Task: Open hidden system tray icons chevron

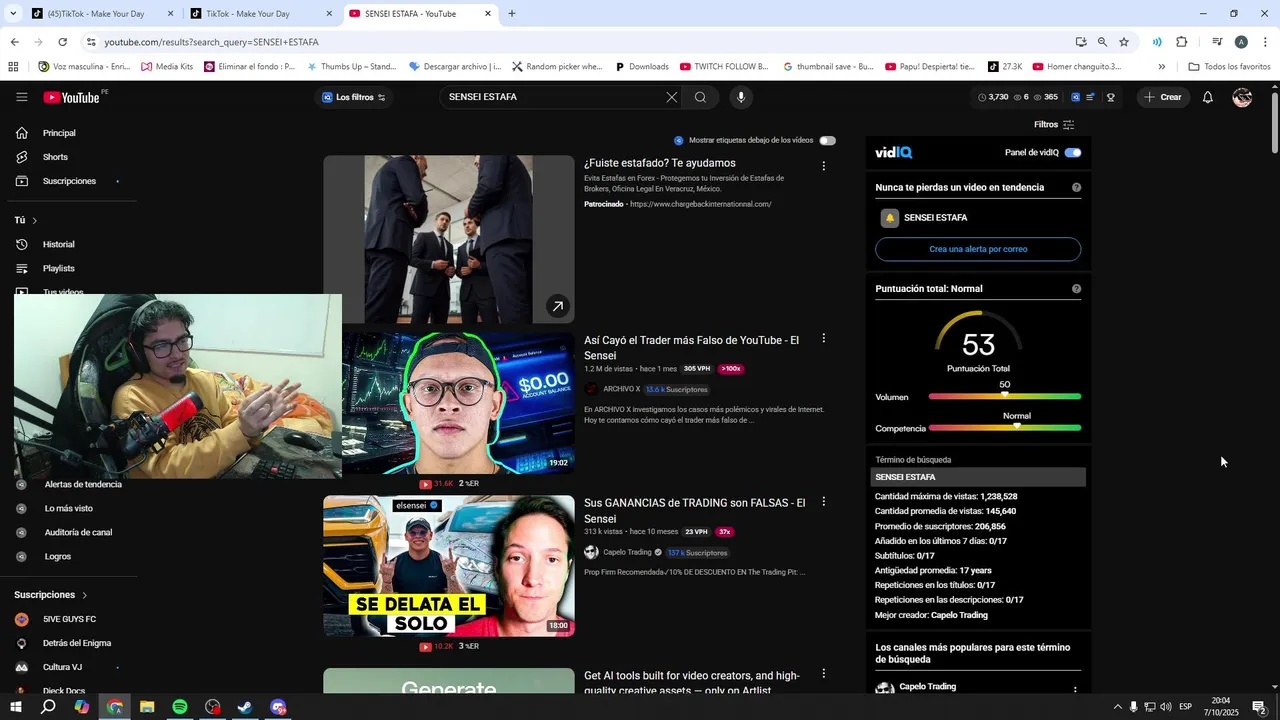Action: (1117, 707)
